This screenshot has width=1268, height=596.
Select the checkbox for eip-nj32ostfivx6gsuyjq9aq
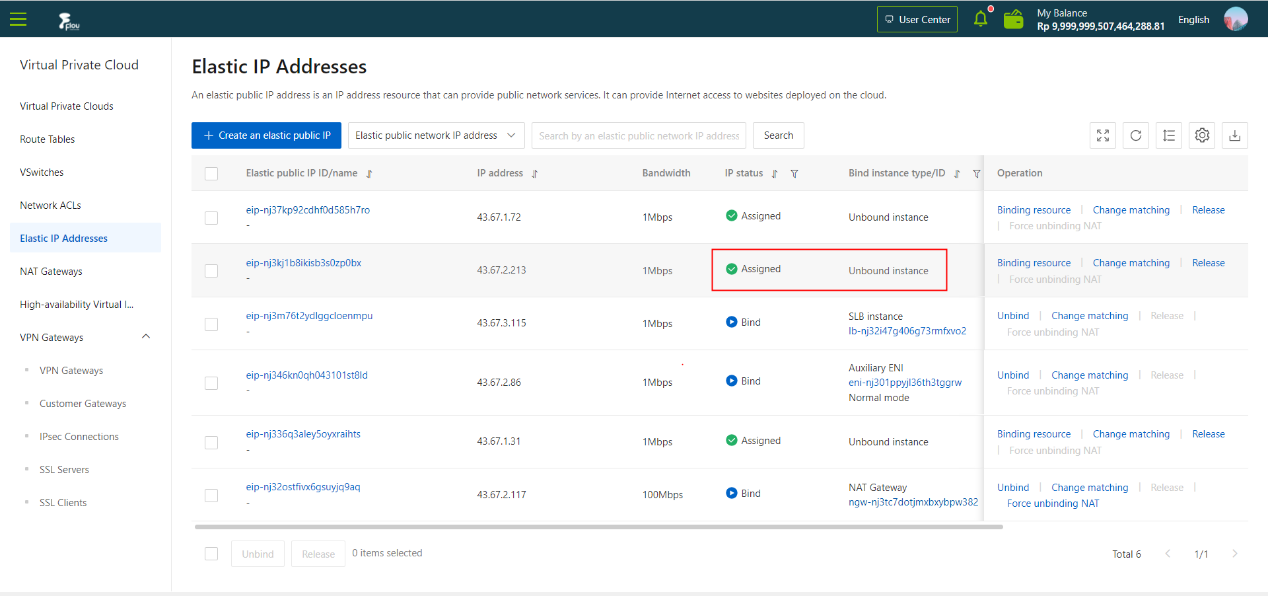[211, 495]
